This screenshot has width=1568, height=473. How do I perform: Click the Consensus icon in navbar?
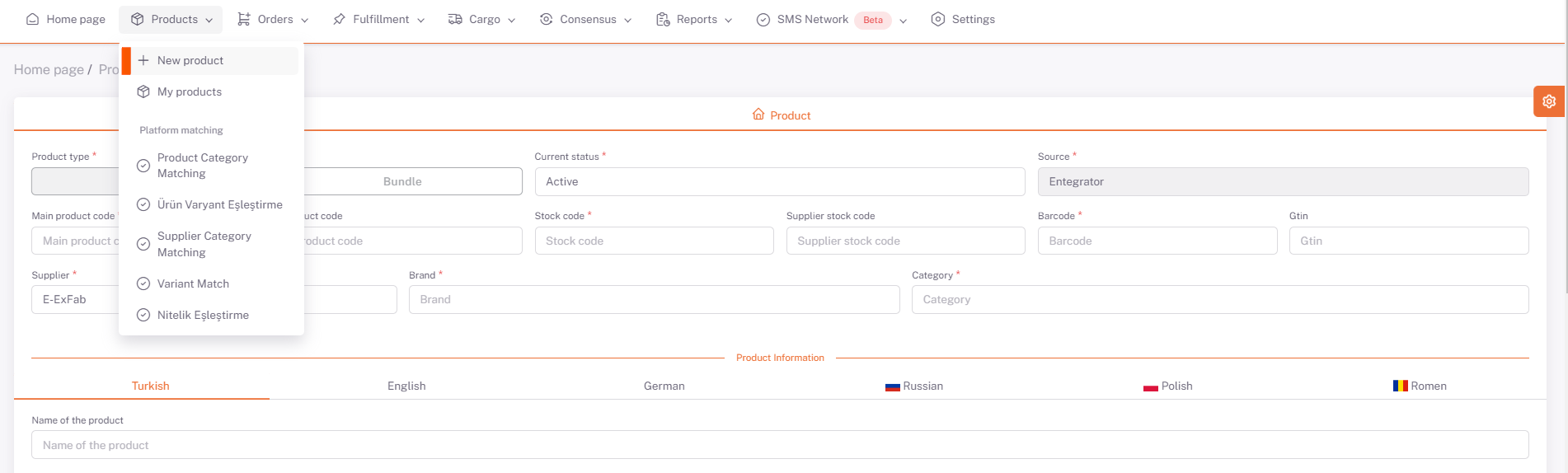pyautogui.click(x=546, y=19)
